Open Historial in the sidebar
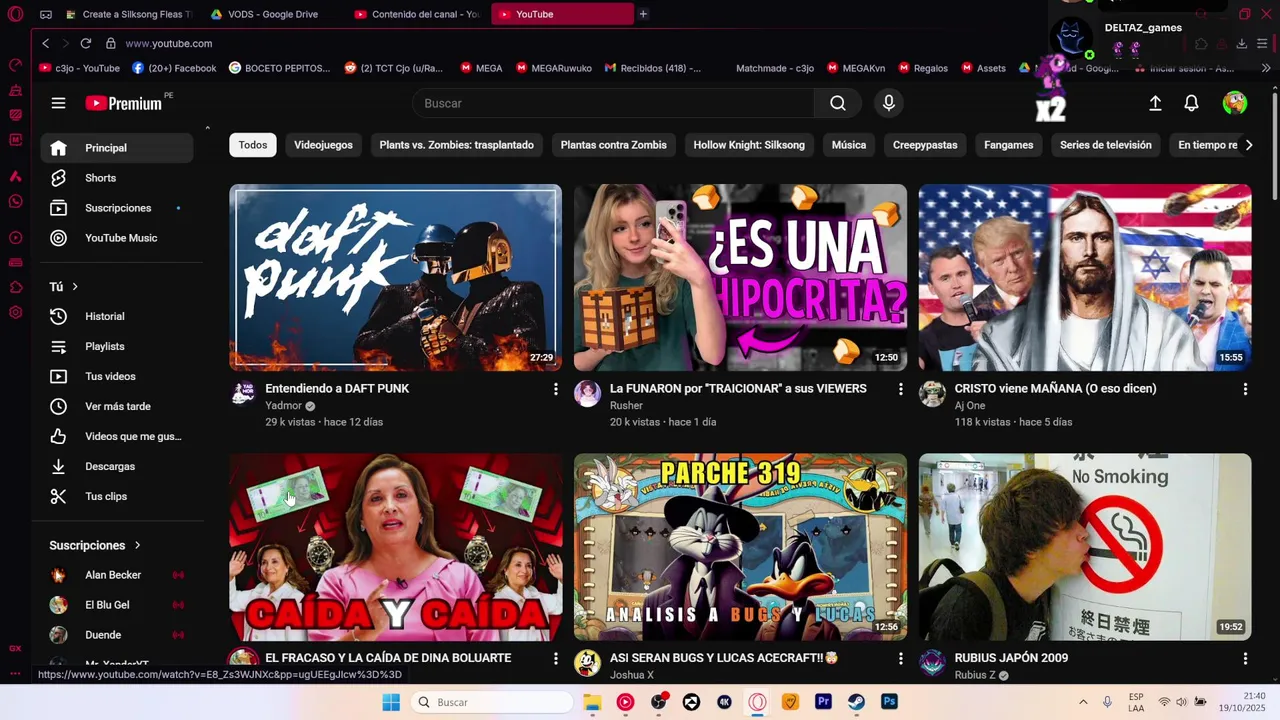The width and height of the screenshot is (1280, 720). click(x=117, y=316)
